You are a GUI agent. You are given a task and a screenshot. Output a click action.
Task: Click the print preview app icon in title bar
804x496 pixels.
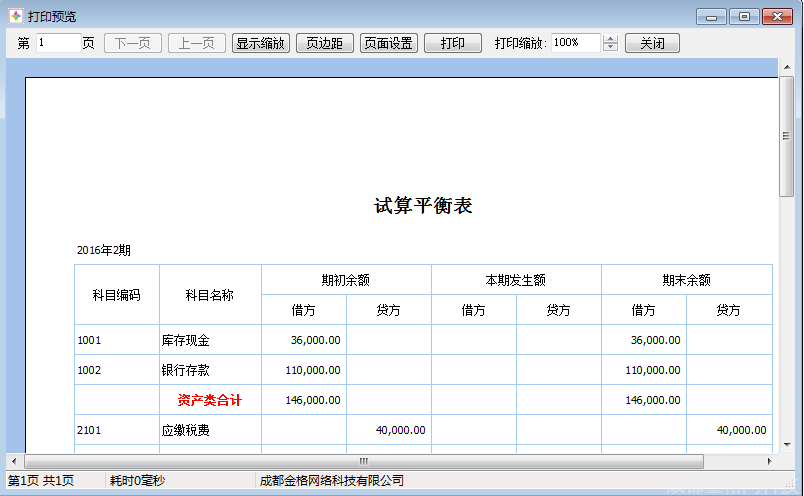click(16, 16)
